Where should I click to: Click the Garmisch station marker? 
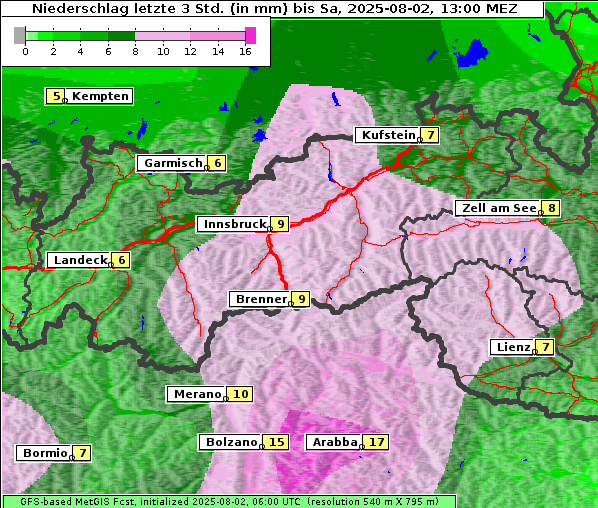(207, 168)
